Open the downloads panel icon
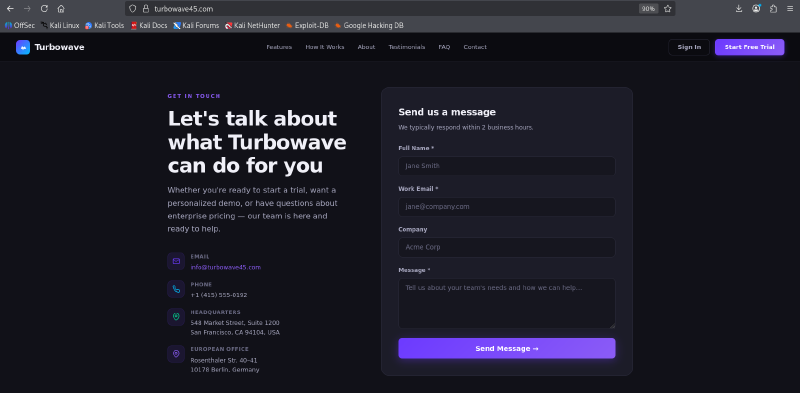Viewport: 800px width, 393px height. point(739,9)
